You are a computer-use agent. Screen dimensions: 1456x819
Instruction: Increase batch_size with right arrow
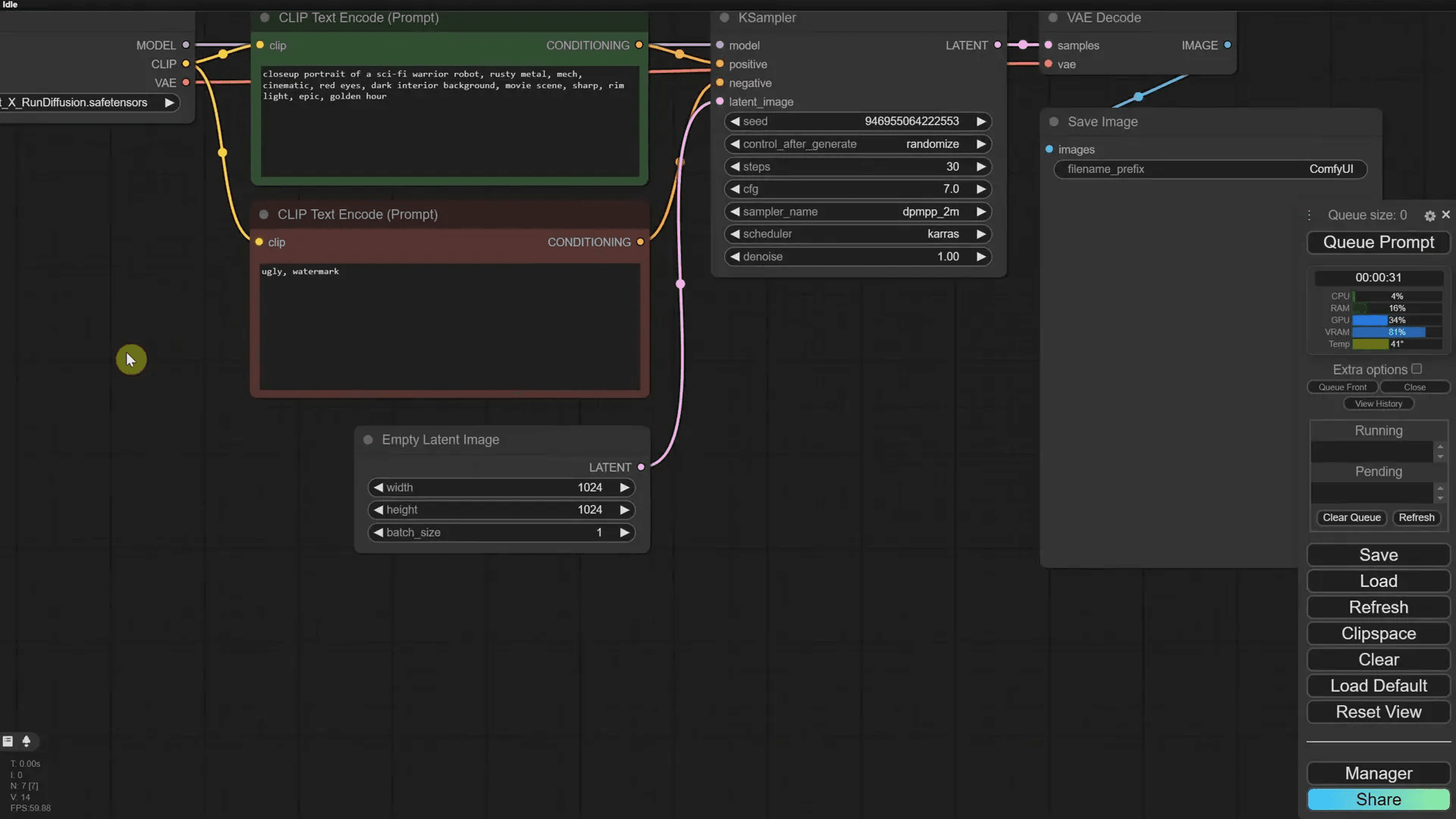pos(624,532)
